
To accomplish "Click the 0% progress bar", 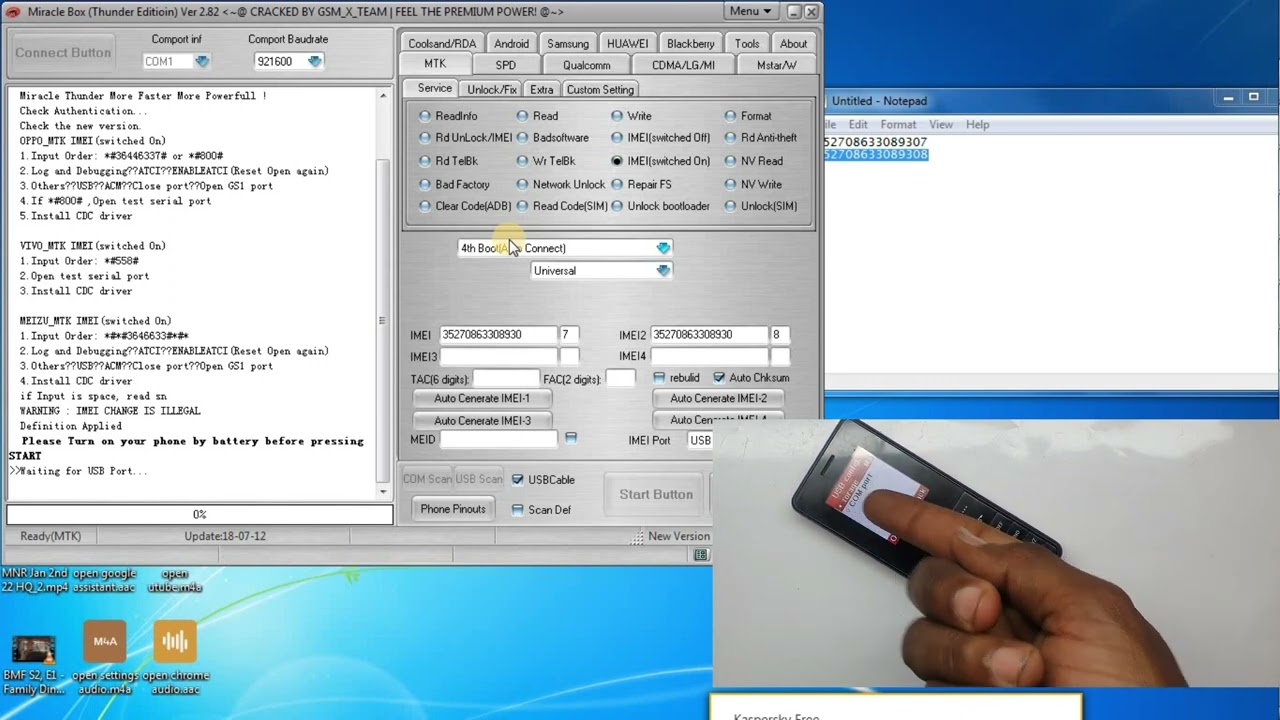I will pos(200,514).
